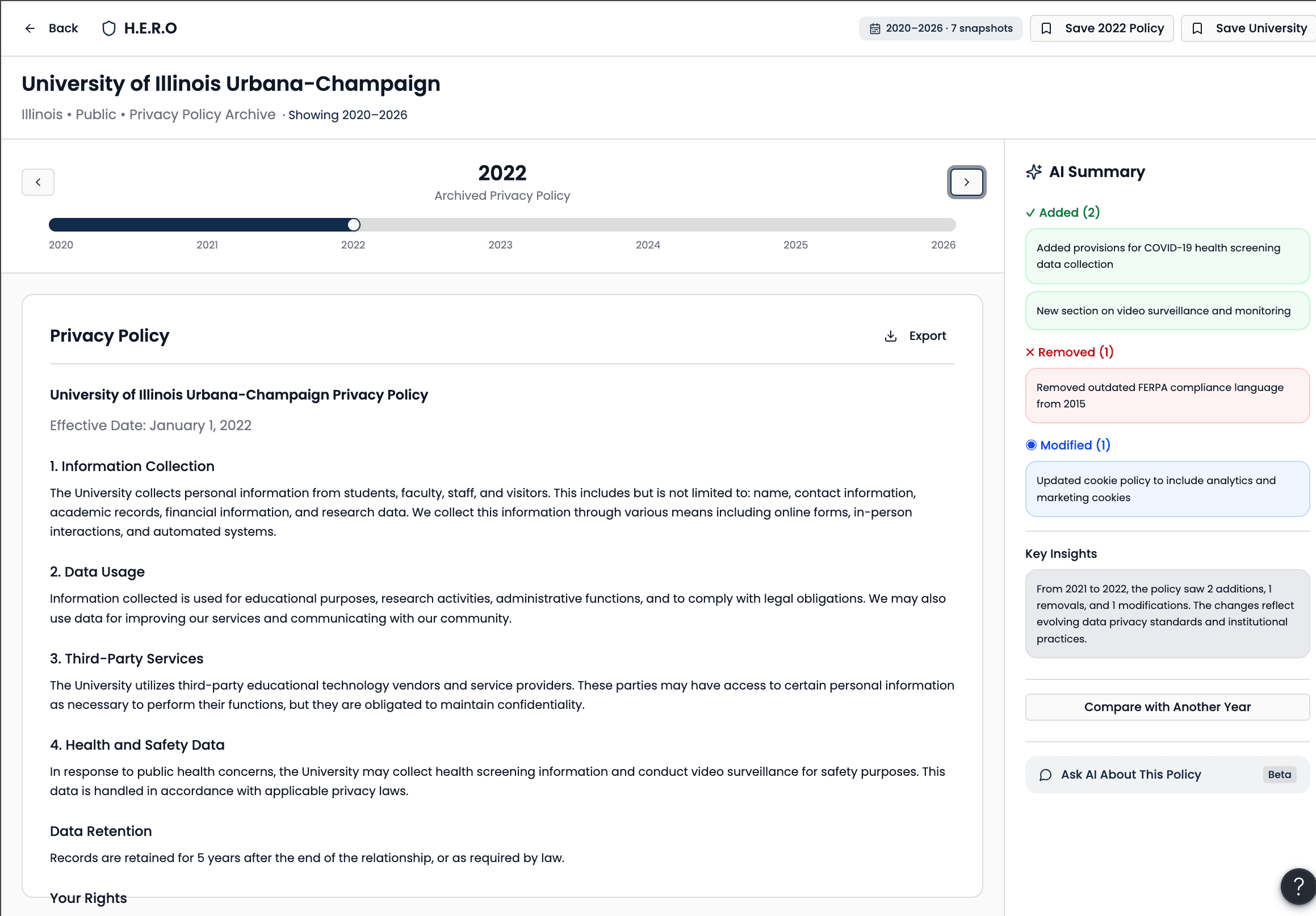Click the Privacy Policy Archive breadcrumb text
The height and width of the screenshot is (916, 1316).
(x=202, y=115)
